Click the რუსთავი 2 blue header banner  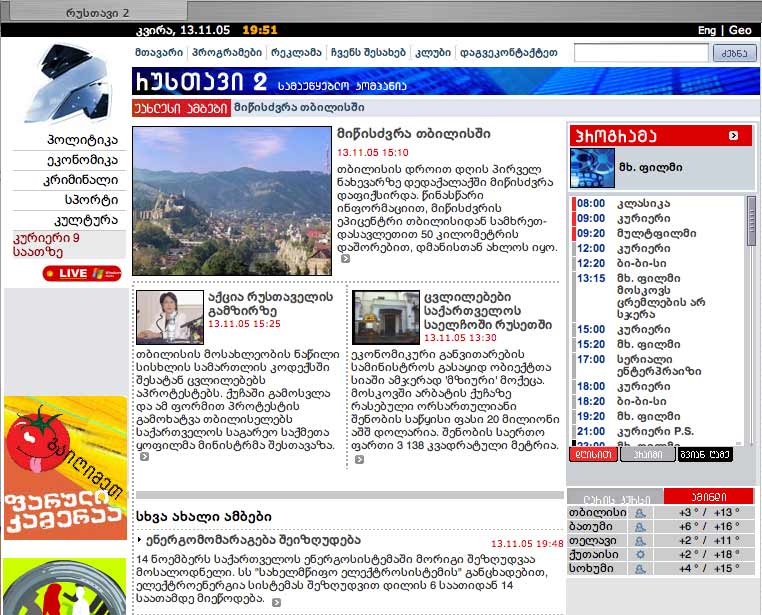(446, 81)
